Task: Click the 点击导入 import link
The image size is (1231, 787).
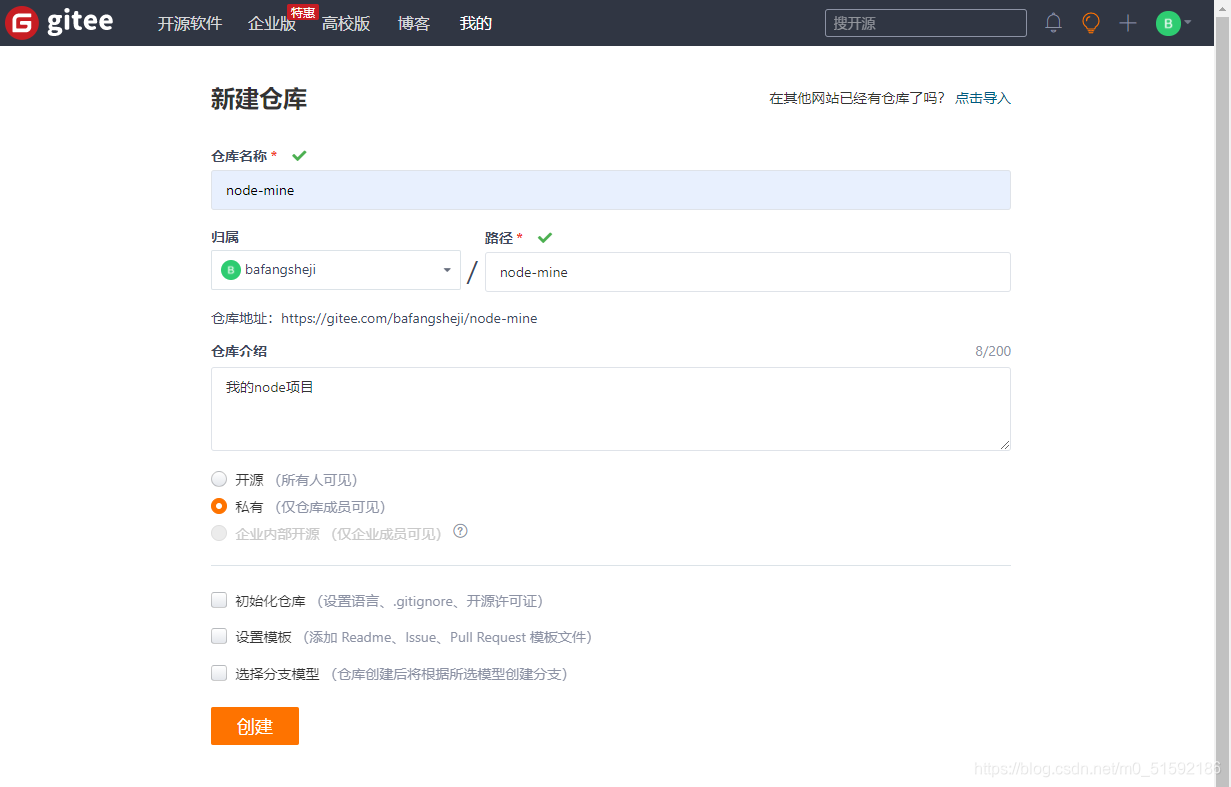Action: (x=982, y=97)
